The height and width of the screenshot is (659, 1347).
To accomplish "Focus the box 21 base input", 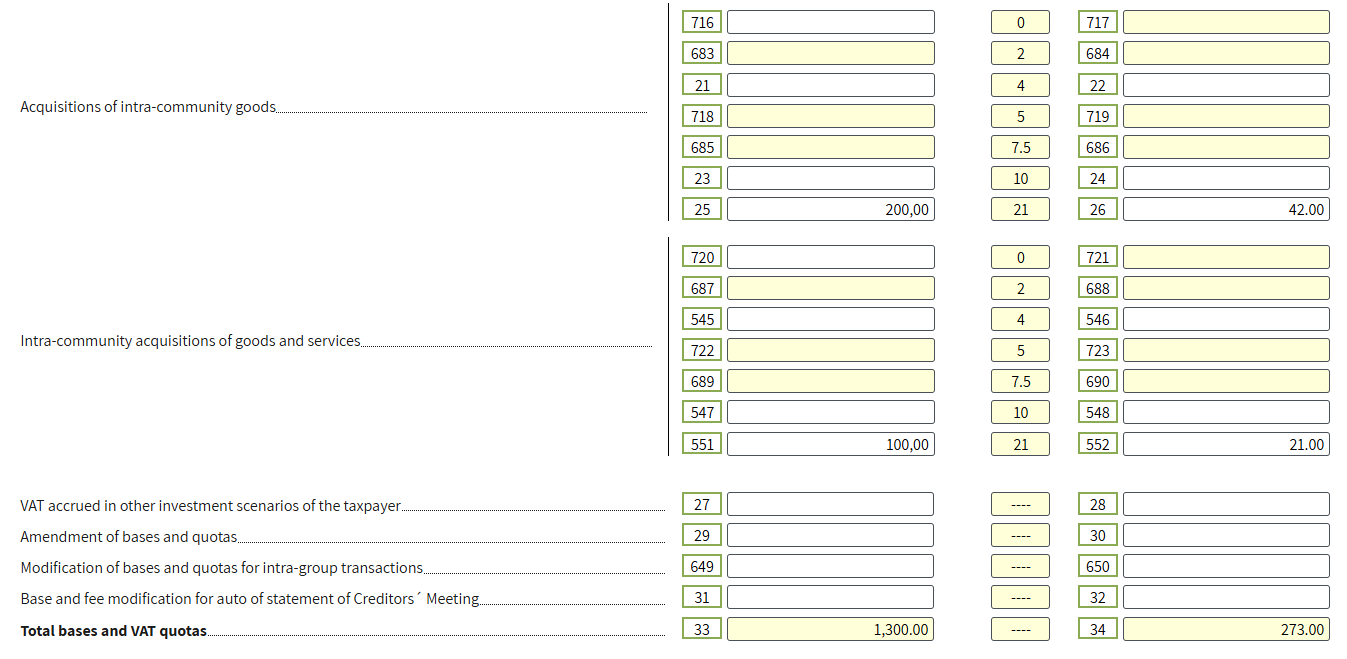I will click(830, 85).
